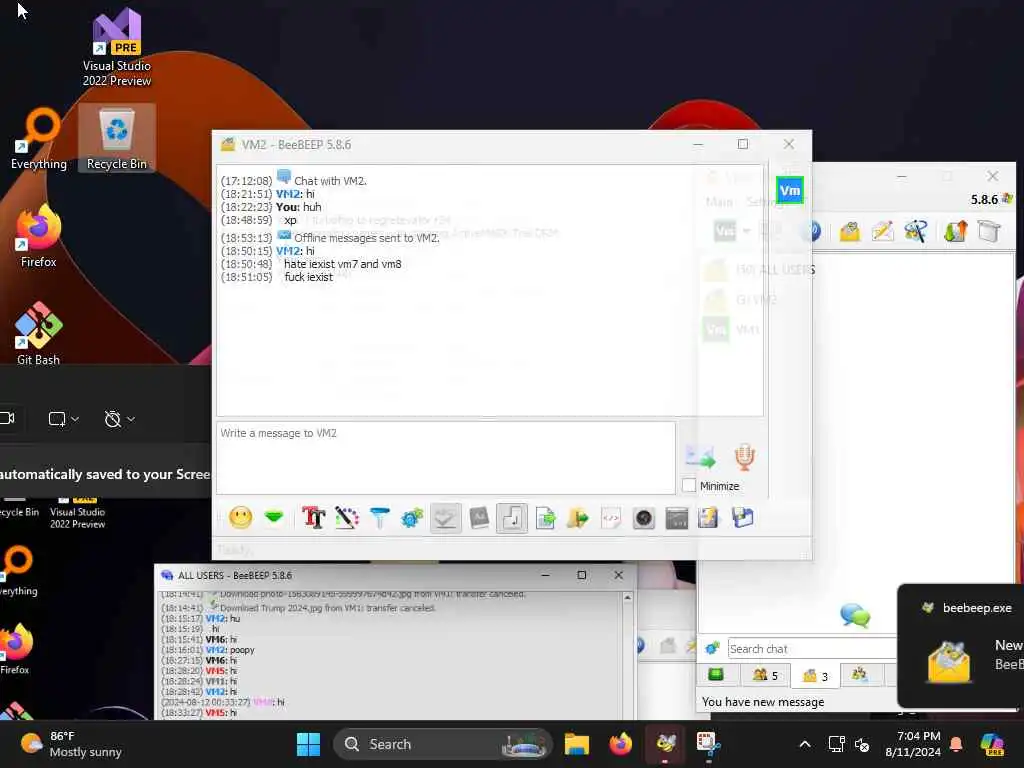Open the clock showing 7:04 PM
The width and height of the screenshot is (1024, 768).
pos(913,744)
